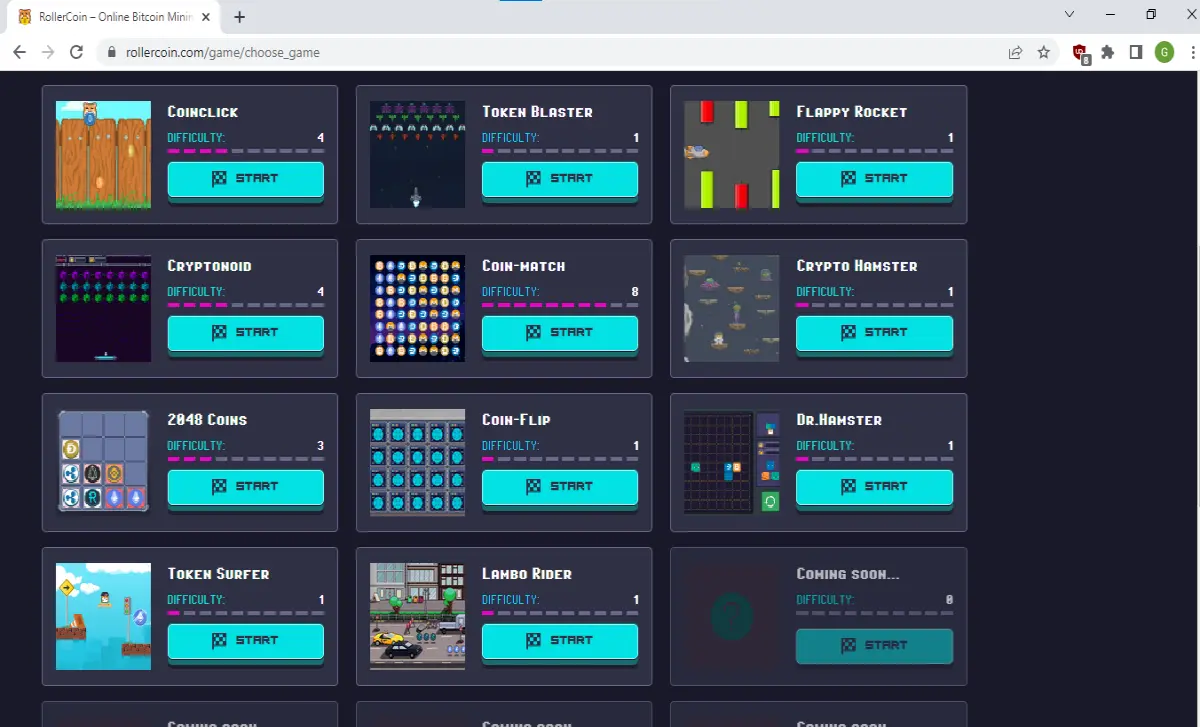Click the Coinclick difficulty progress bar

245,151
